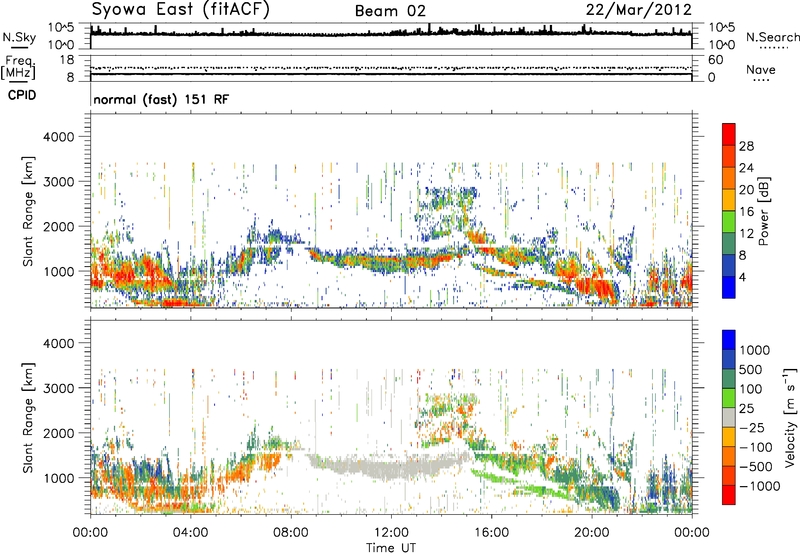Click the power colorbar value 28
The width and height of the screenshot is (800, 554).
(x=746, y=146)
